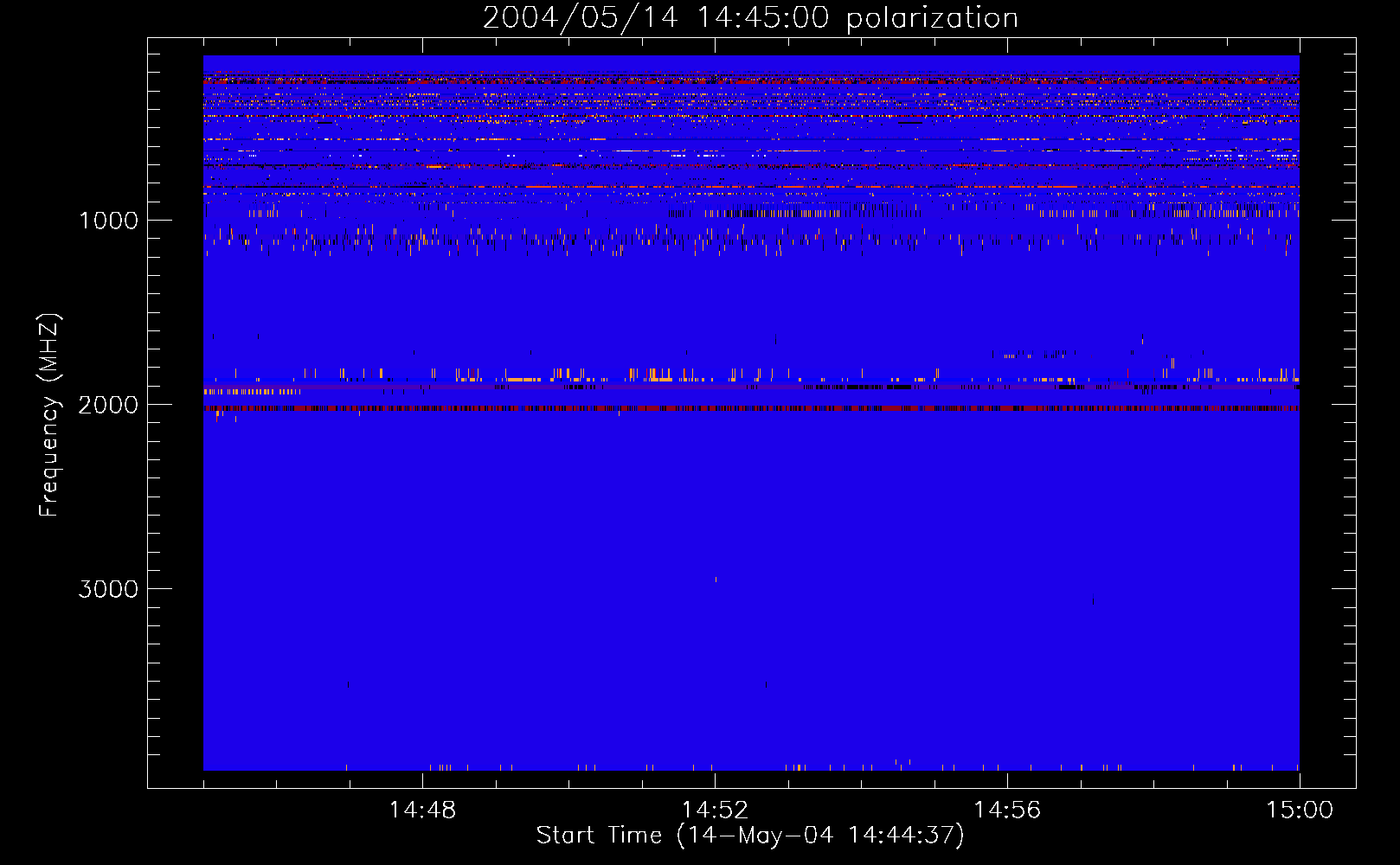
Task: Select the 14:52 time axis label
Action: pyautogui.click(x=715, y=811)
